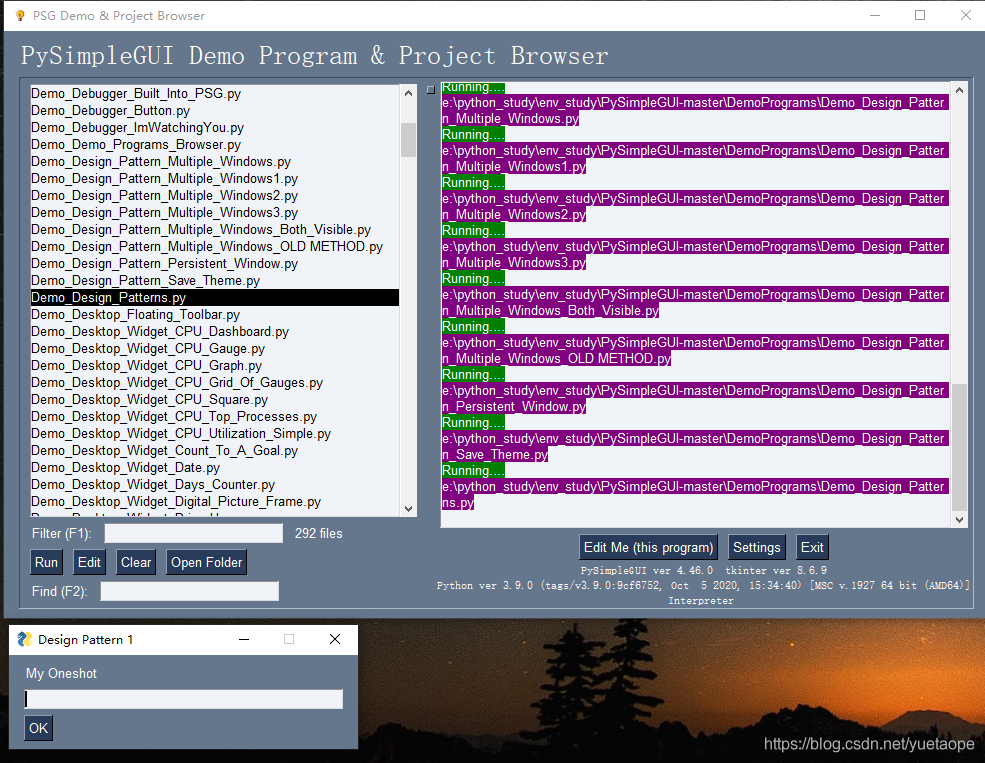Viewport: 985px width, 763px height.
Task: Select Demo_Desktop_Widget_CPU_Graph.py
Action: [x=215, y=365]
